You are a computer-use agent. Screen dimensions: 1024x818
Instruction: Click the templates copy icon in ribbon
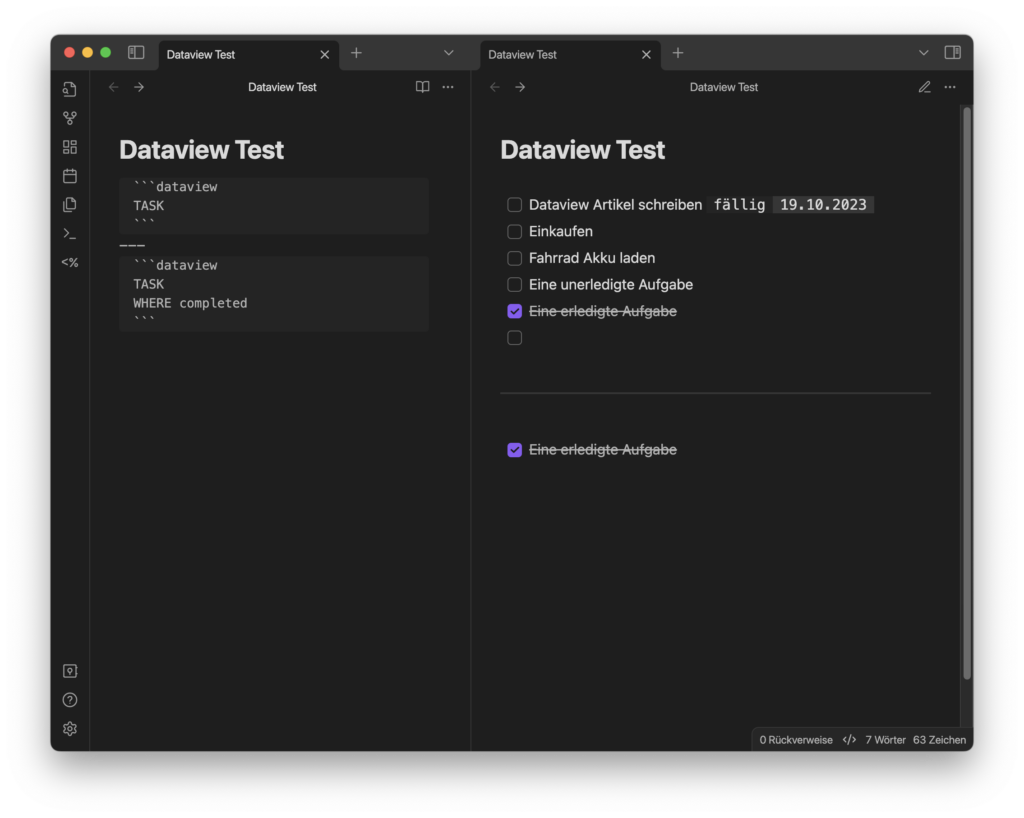[70, 205]
